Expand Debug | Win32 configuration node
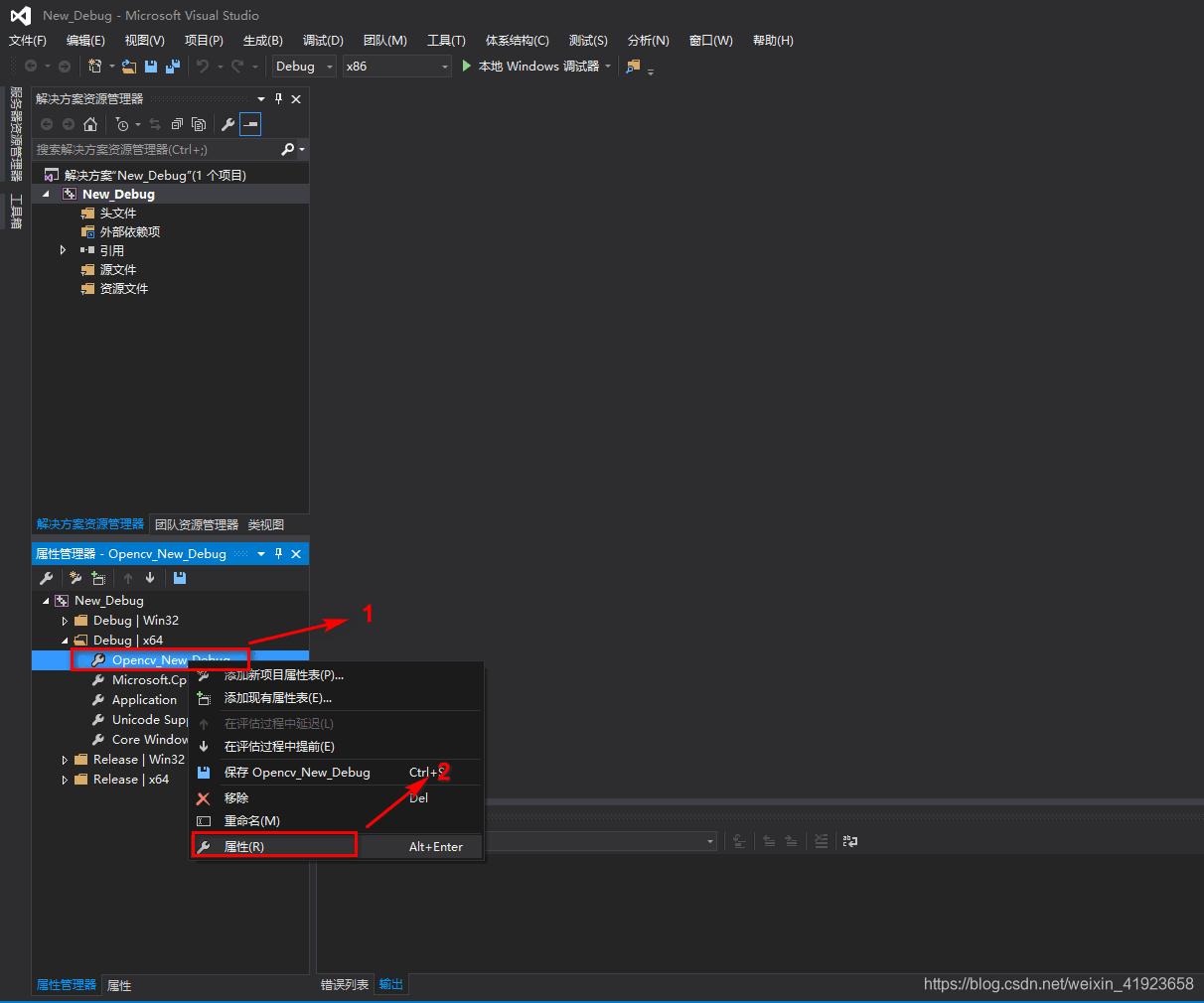The image size is (1204, 1003). pyautogui.click(x=65, y=621)
